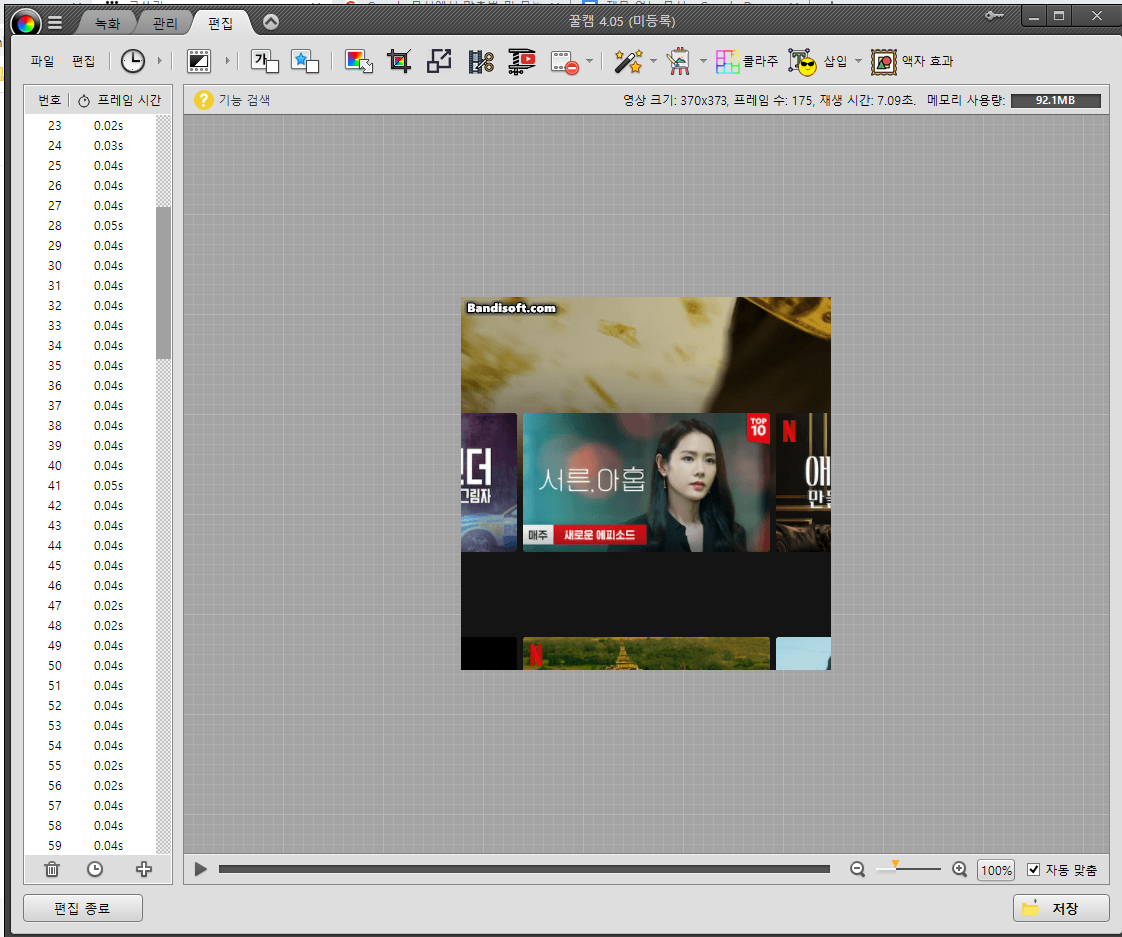
Task: Click the color image filter icon
Action: [x=358, y=61]
